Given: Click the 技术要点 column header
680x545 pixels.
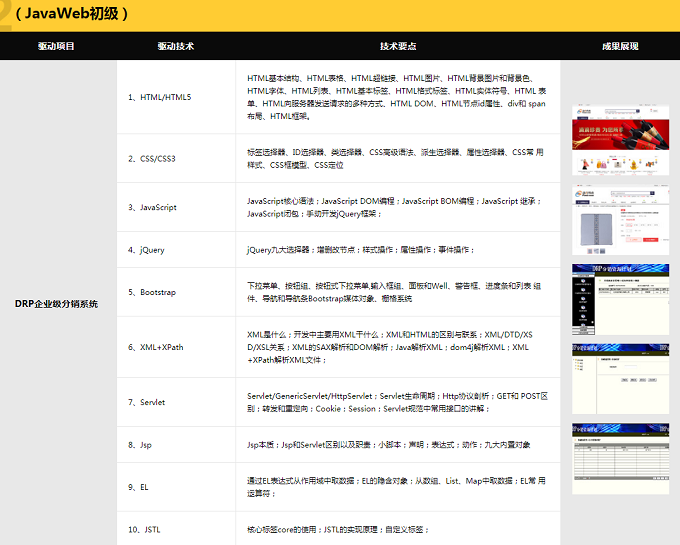Looking at the screenshot, I should pos(398,46).
